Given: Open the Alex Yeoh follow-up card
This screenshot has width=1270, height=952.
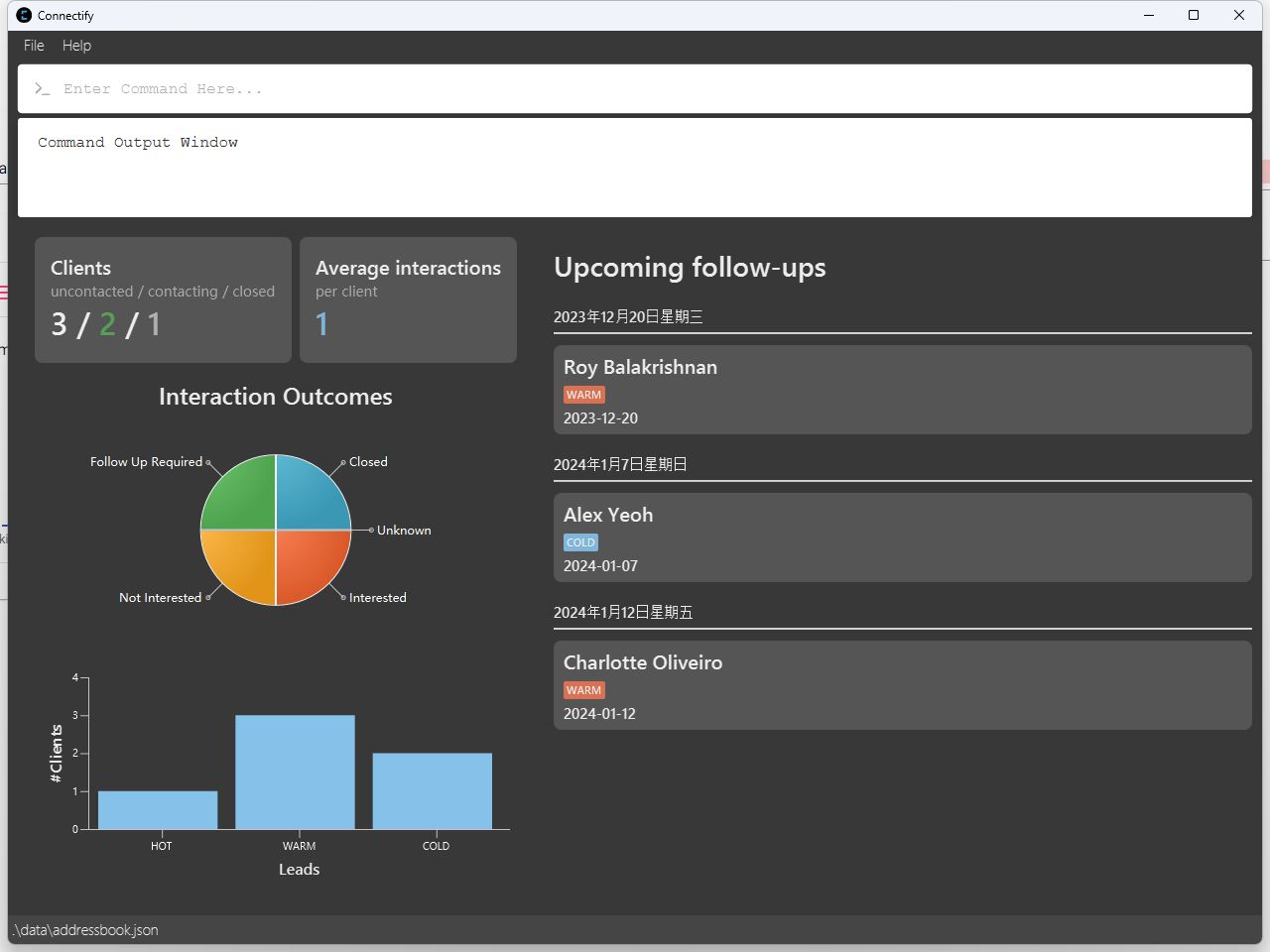Looking at the screenshot, I should [903, 537].
